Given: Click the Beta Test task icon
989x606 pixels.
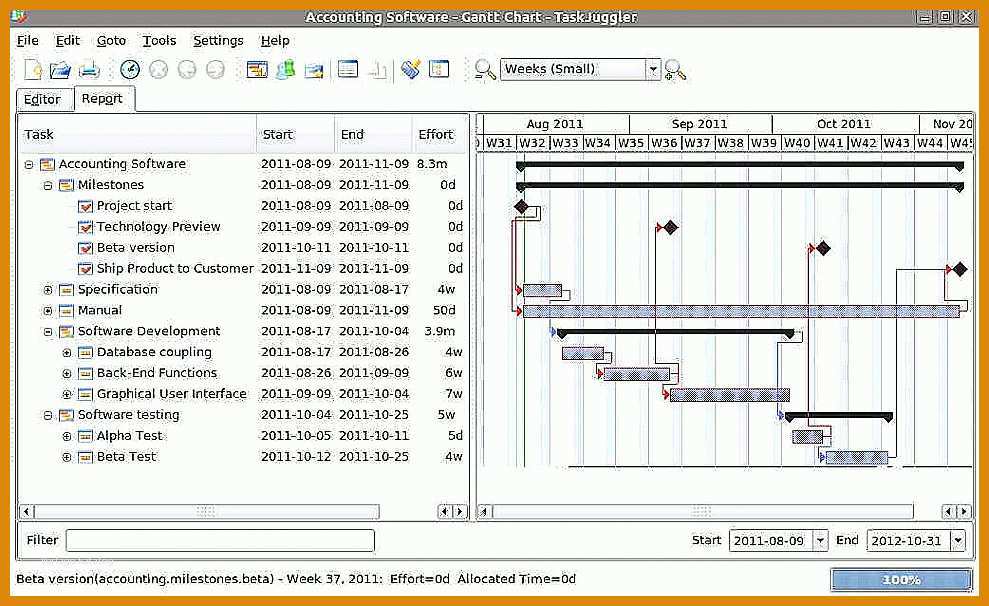Looking at the screenshot, I should coord(85,457).
